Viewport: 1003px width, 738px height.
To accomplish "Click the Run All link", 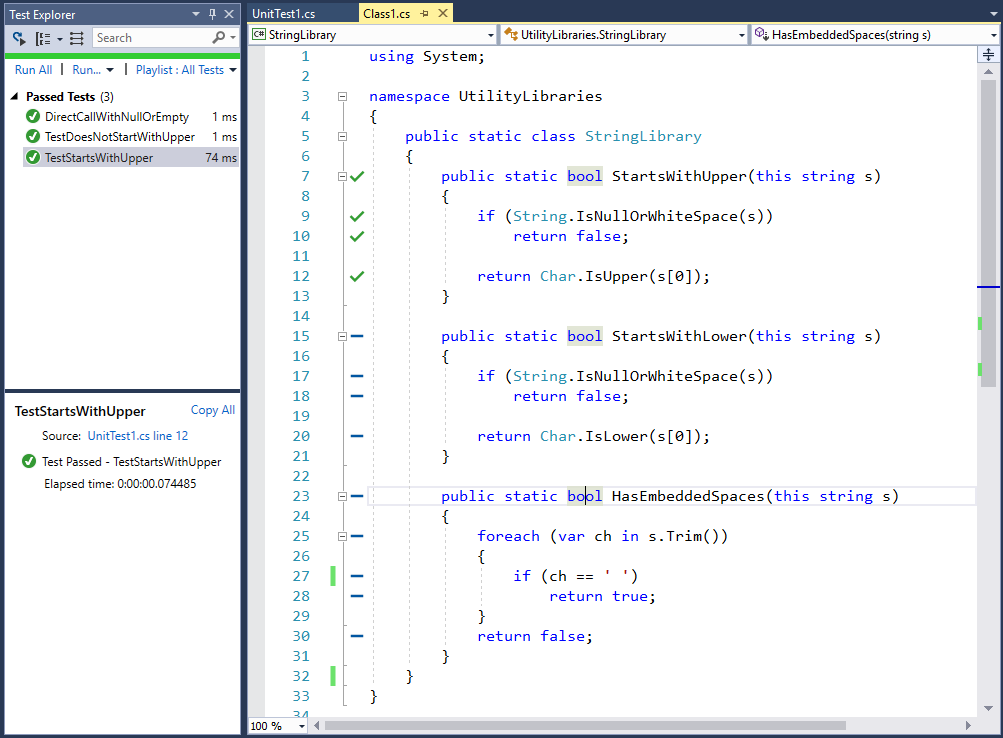I will [33, 70].
